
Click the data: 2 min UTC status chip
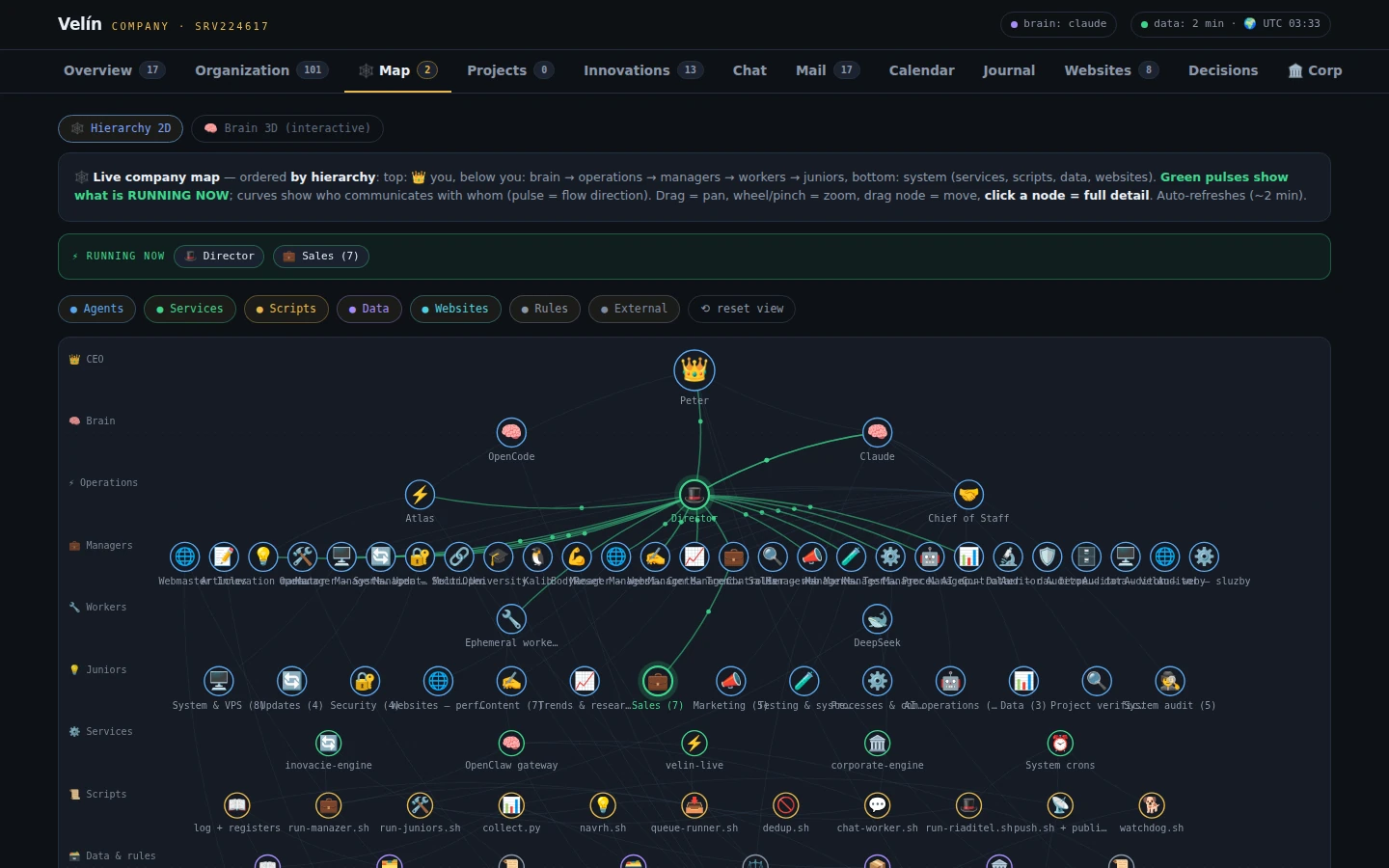(x=1231, y=24)
